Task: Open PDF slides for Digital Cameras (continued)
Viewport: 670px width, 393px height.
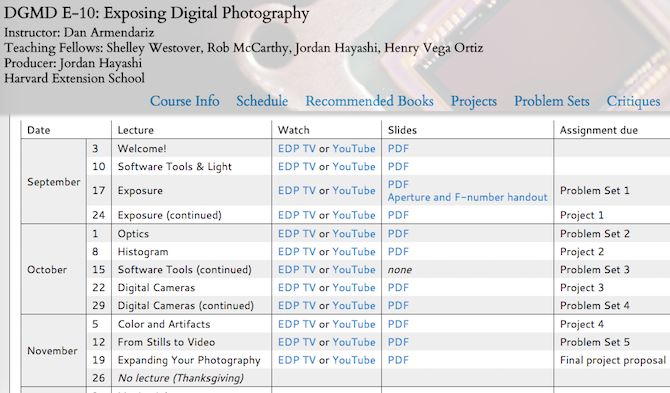Action: coord(398,306)
